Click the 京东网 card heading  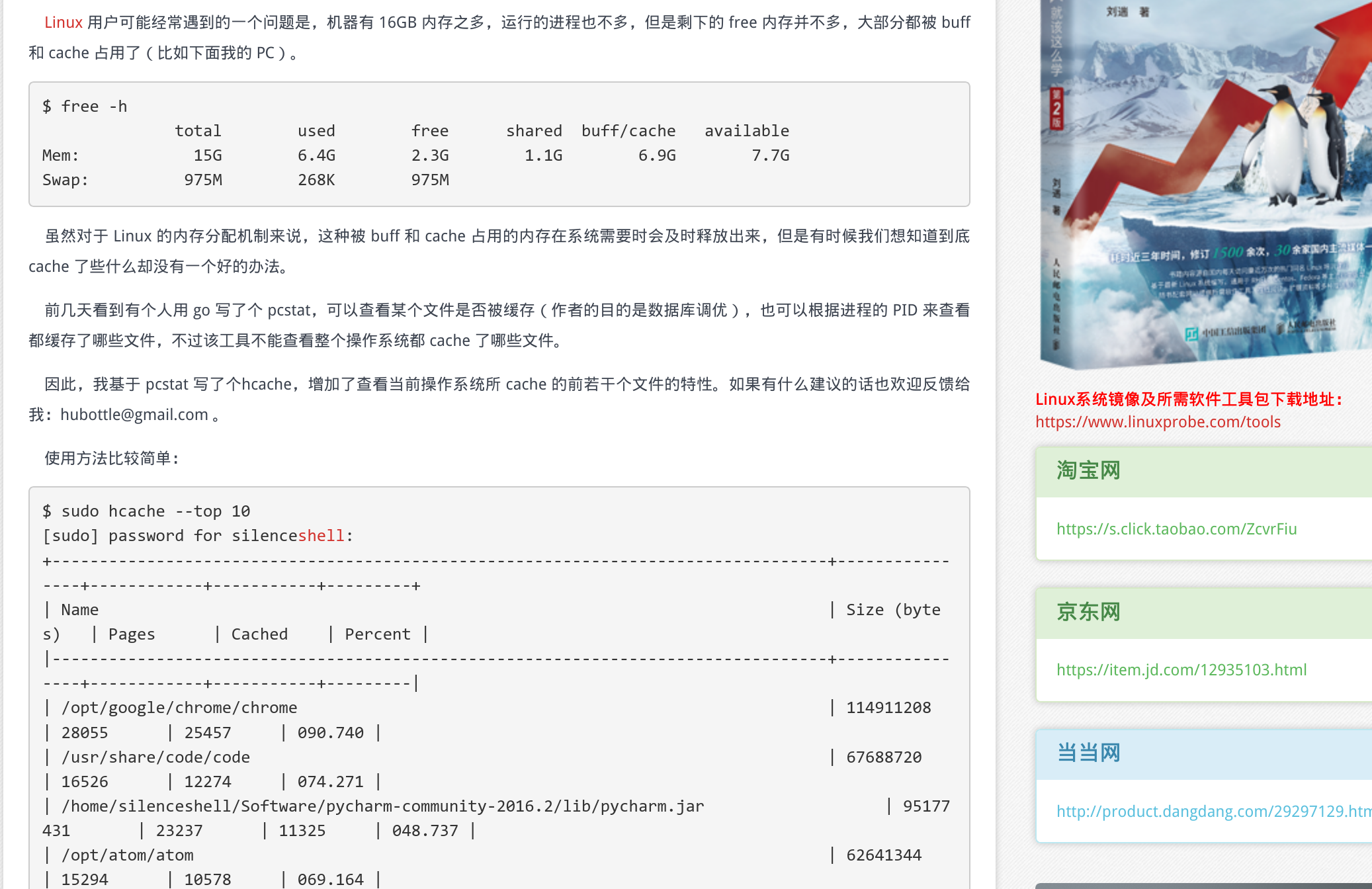(1088, 612)
